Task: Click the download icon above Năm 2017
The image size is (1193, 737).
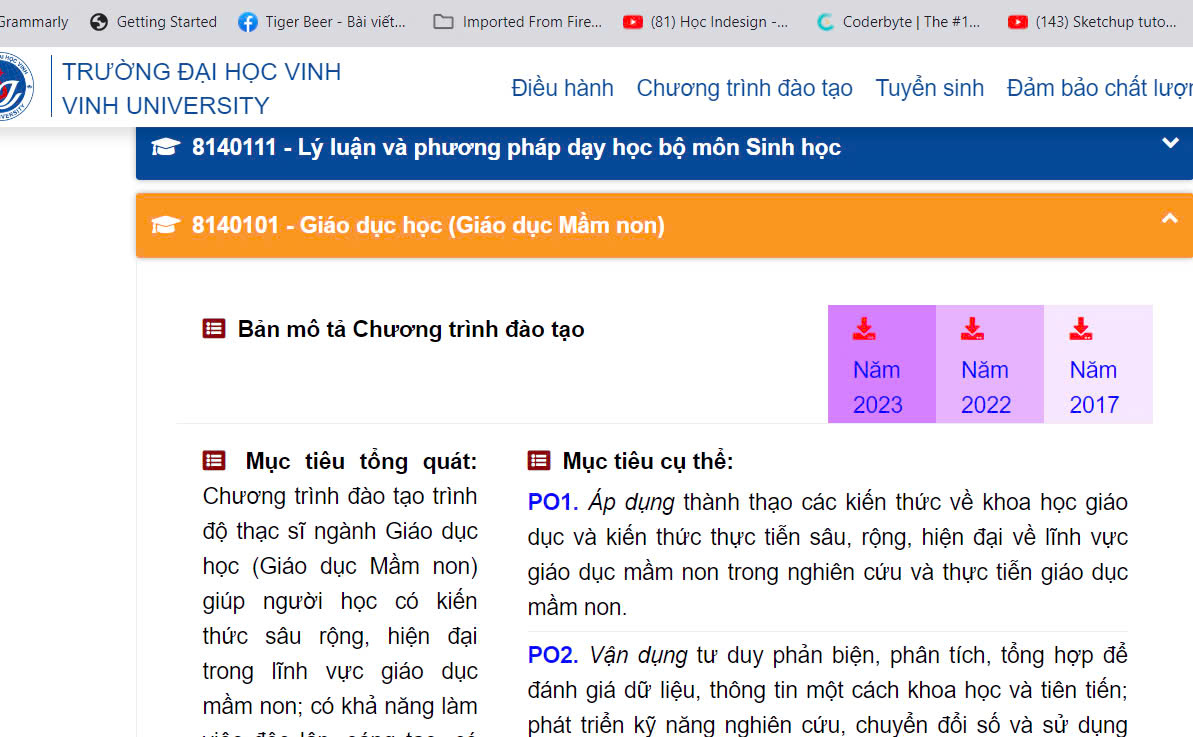Action: click(x=1081, y=329)
